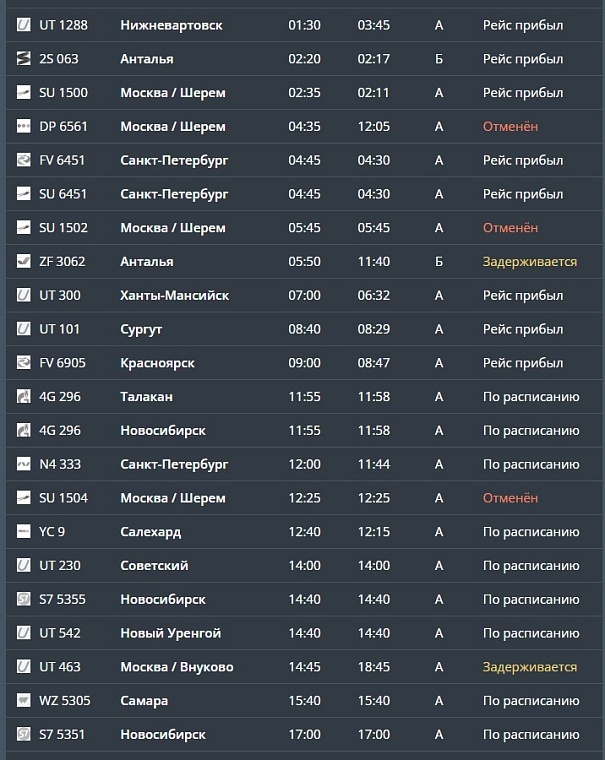
Task: Click terminal Б in the 2S 063 row
Action: [x=439, y=59]
